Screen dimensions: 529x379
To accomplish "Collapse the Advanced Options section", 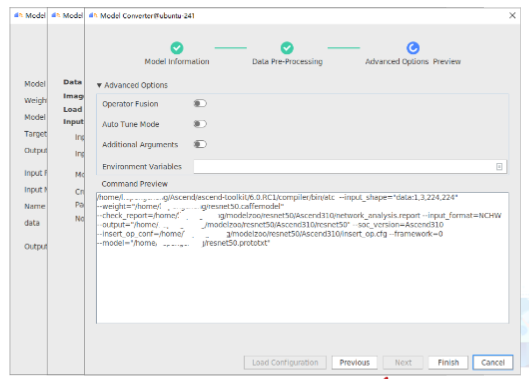I will pyautogui.click(x=99, y=85).
